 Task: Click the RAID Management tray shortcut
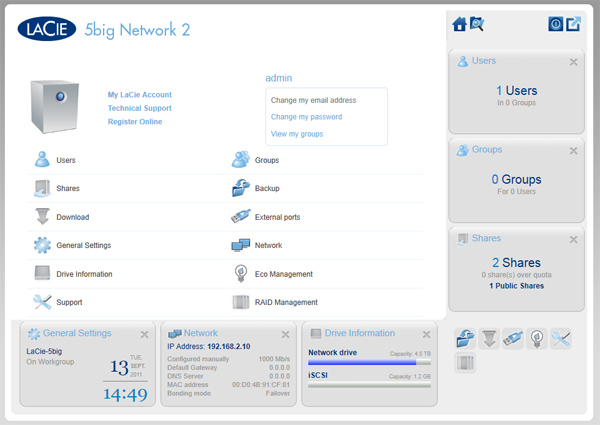[466, 362]
